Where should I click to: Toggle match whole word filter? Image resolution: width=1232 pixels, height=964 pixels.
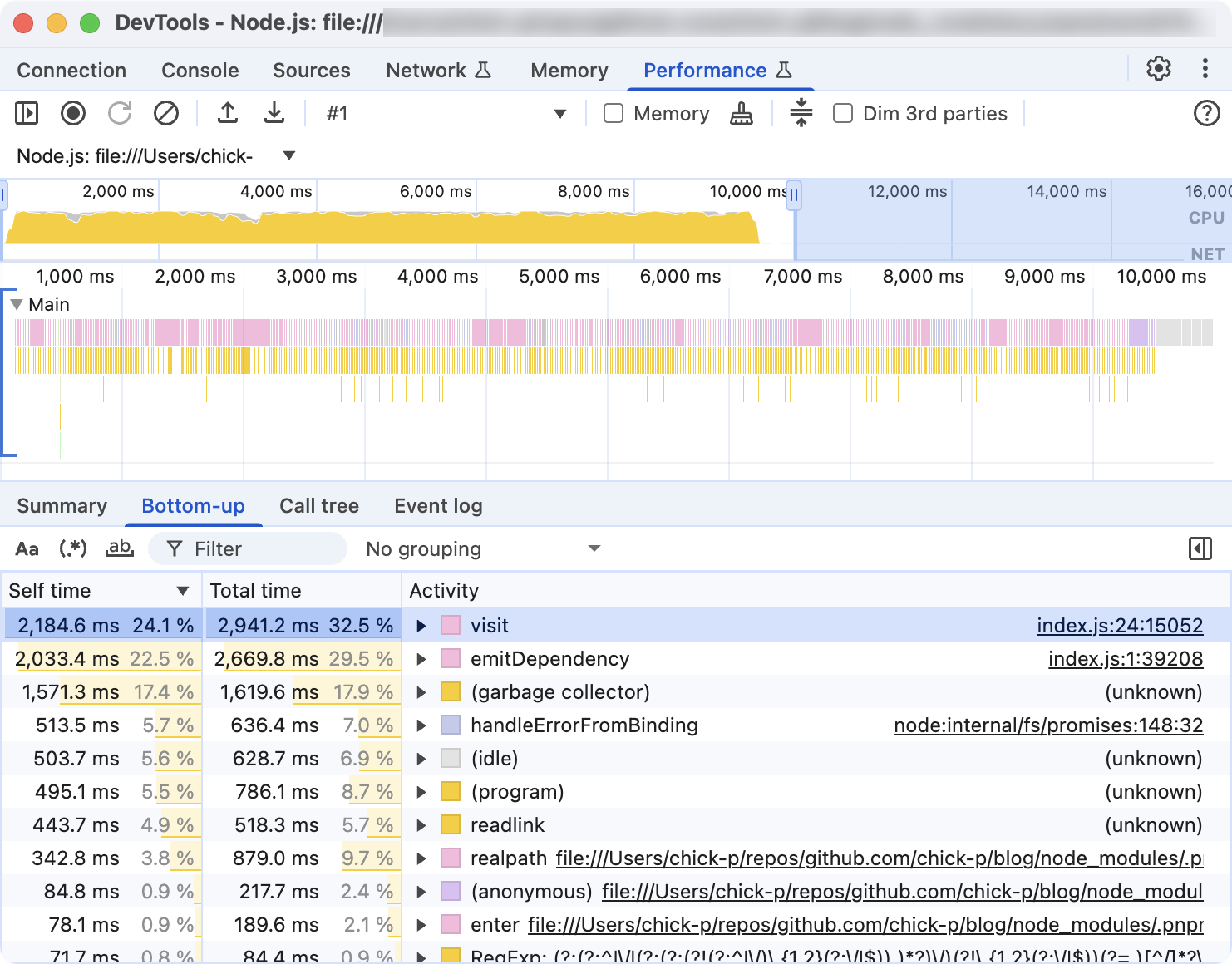[120, 548]
